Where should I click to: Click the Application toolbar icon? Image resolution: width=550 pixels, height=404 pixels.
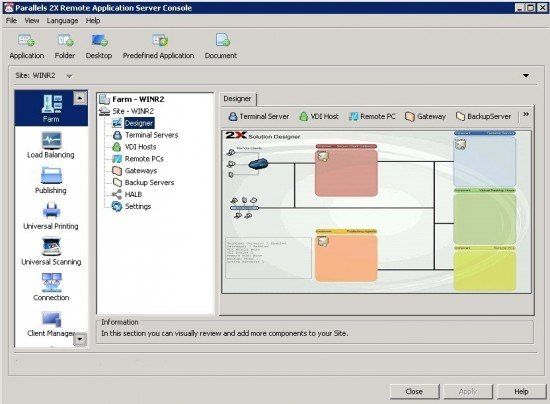pyautogui.click(x=27, y=46)
